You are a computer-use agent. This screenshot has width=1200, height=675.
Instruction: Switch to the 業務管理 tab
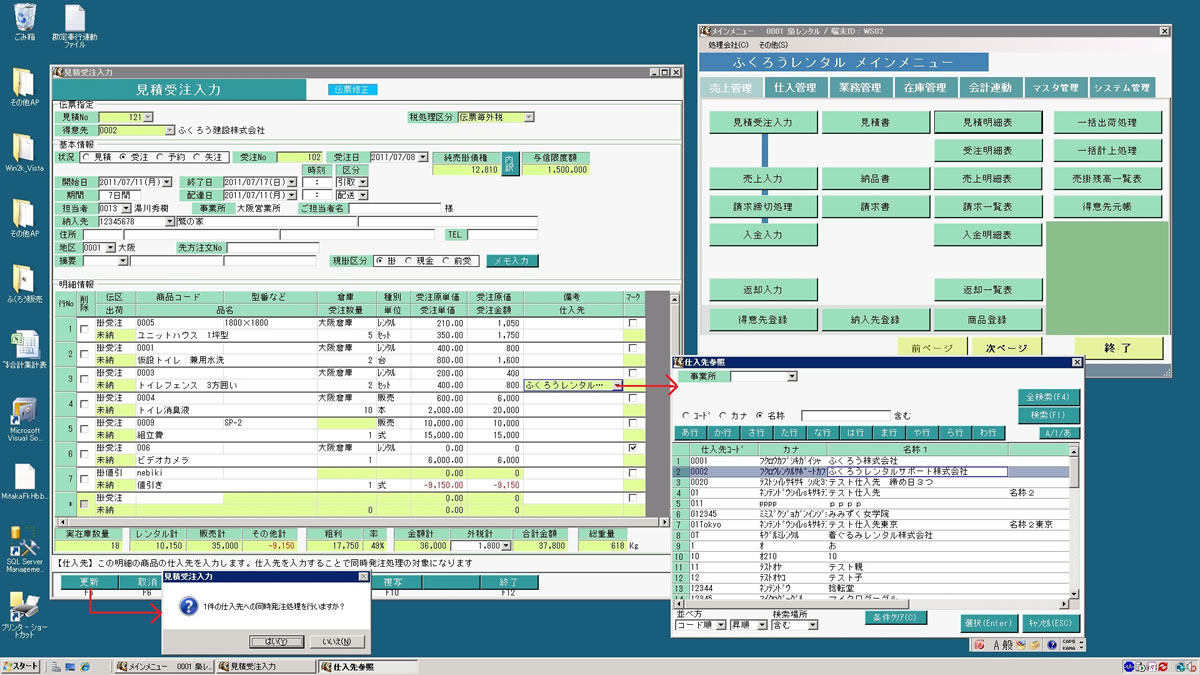click(x=860, y=88)
